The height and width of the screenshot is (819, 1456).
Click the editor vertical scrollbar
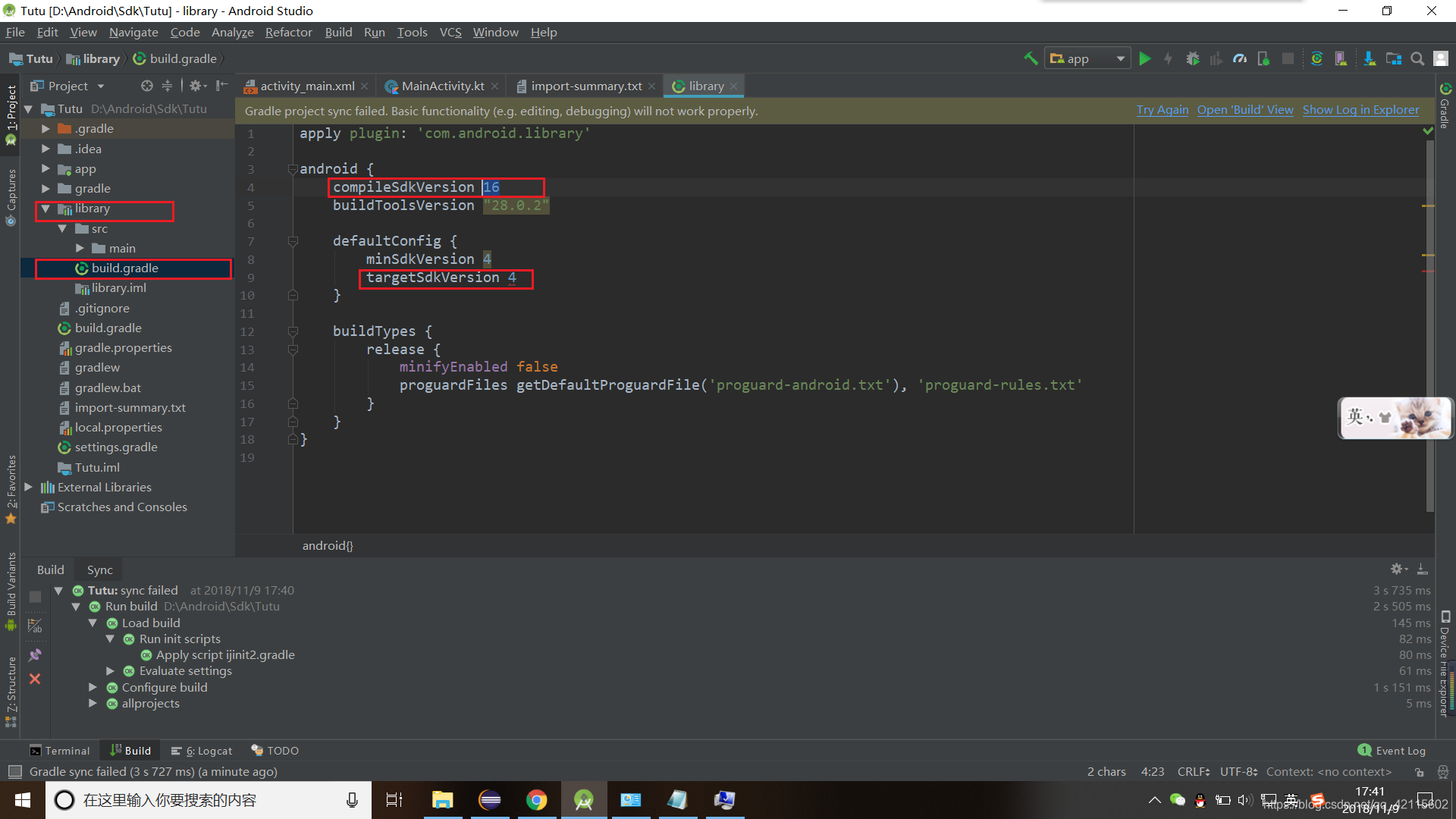click(x=1429, y=326)
